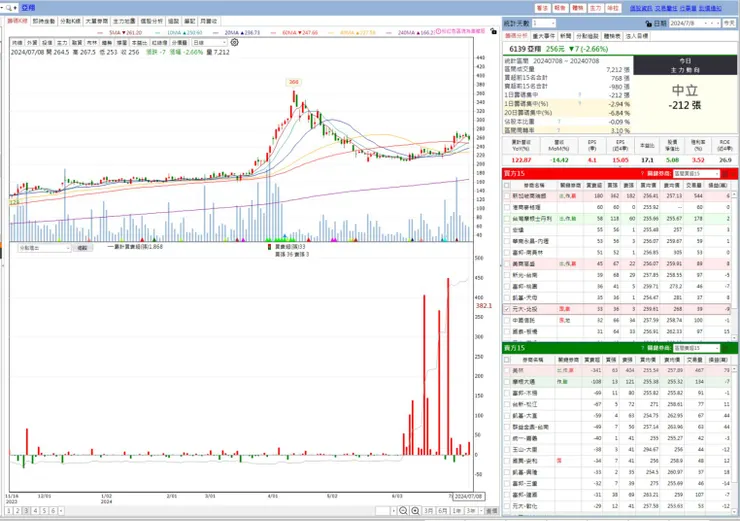Click the pink clock icon above the chart
The height and width of the screenshot is (521, 740).
tap(438, 31)
